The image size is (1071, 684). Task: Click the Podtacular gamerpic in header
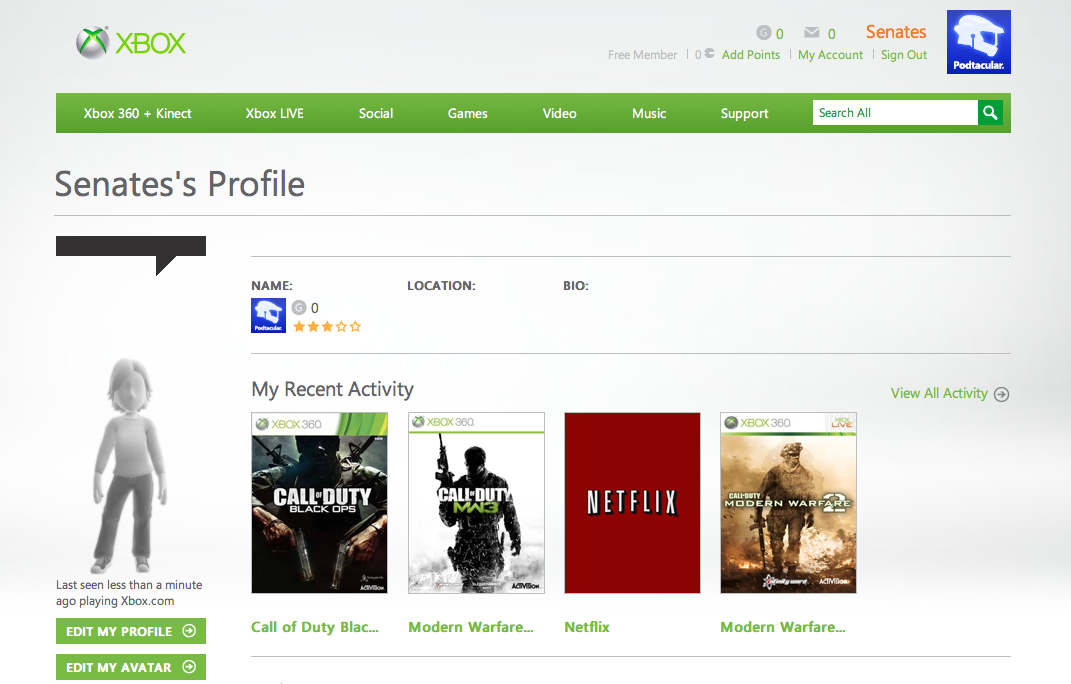978,42
